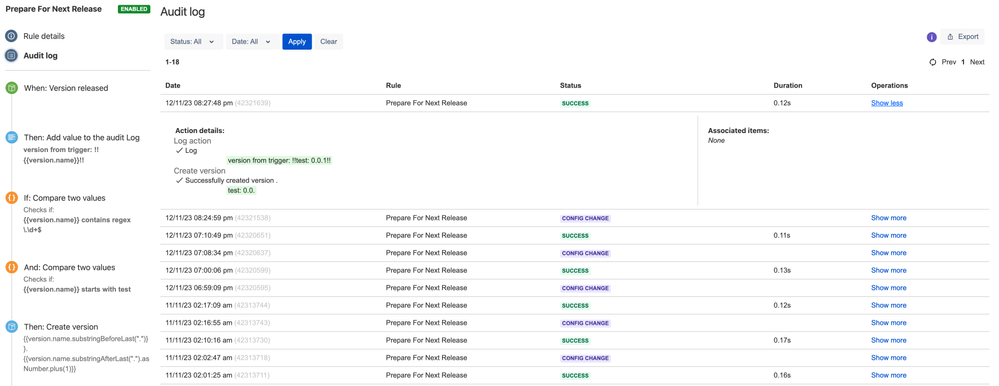The image size is (999, 386).
Task: Export the audit log
Action: pyautogui.click(x=962, y=37)
